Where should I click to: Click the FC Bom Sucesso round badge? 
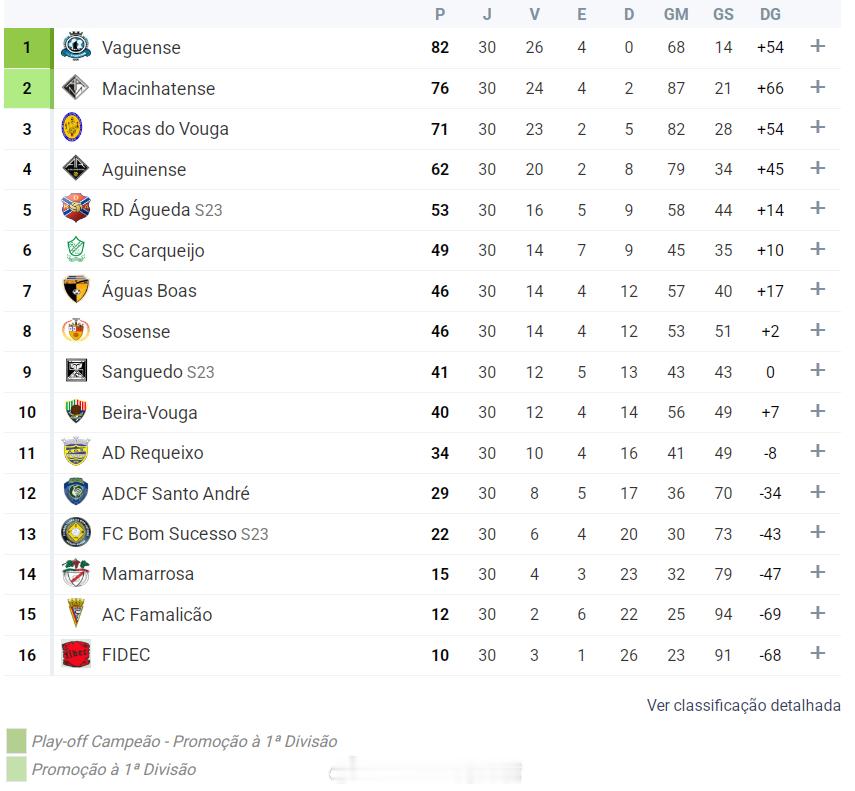tap(76, 533)
